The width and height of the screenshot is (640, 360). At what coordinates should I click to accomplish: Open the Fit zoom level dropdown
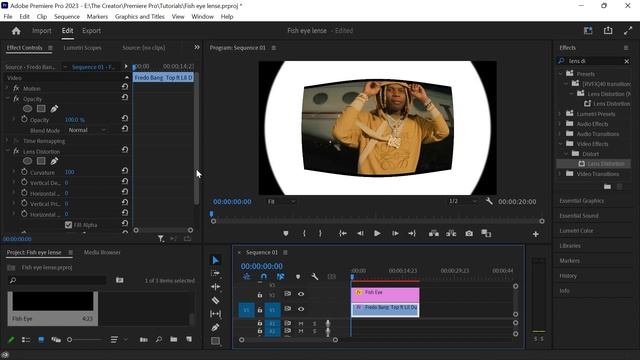click(281, 201)
